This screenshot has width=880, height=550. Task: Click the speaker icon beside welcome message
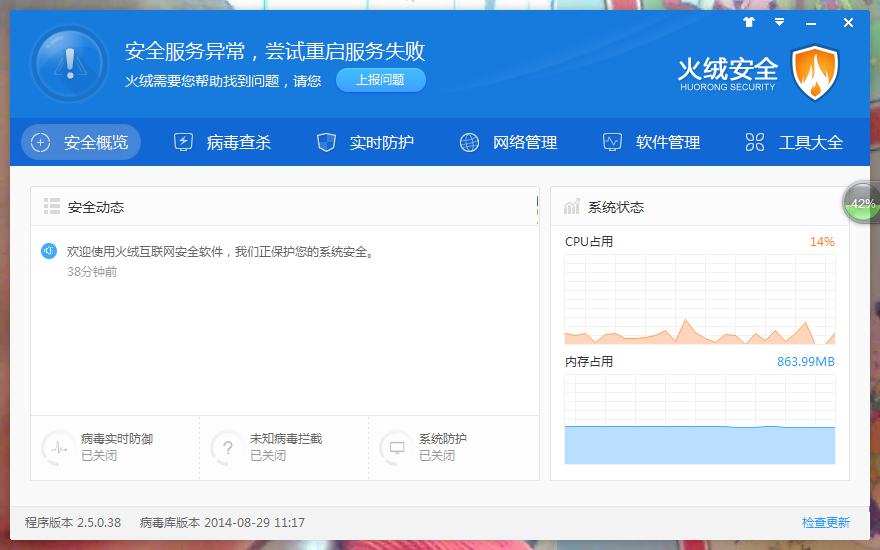tap(49, 251)
